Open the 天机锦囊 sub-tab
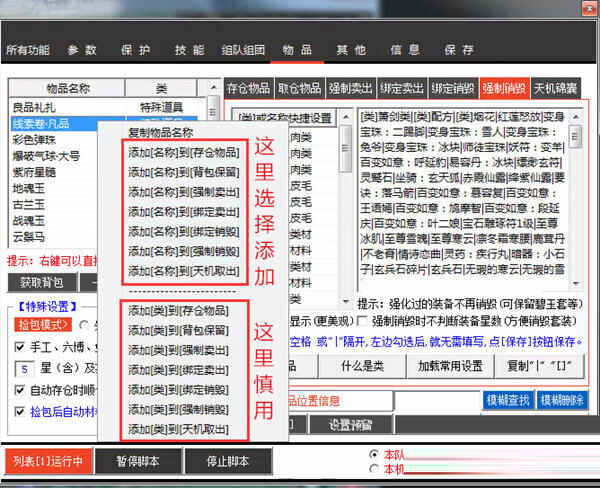This screenshot has width=600, height=488. pyautogui.click(x=555, y=88)
